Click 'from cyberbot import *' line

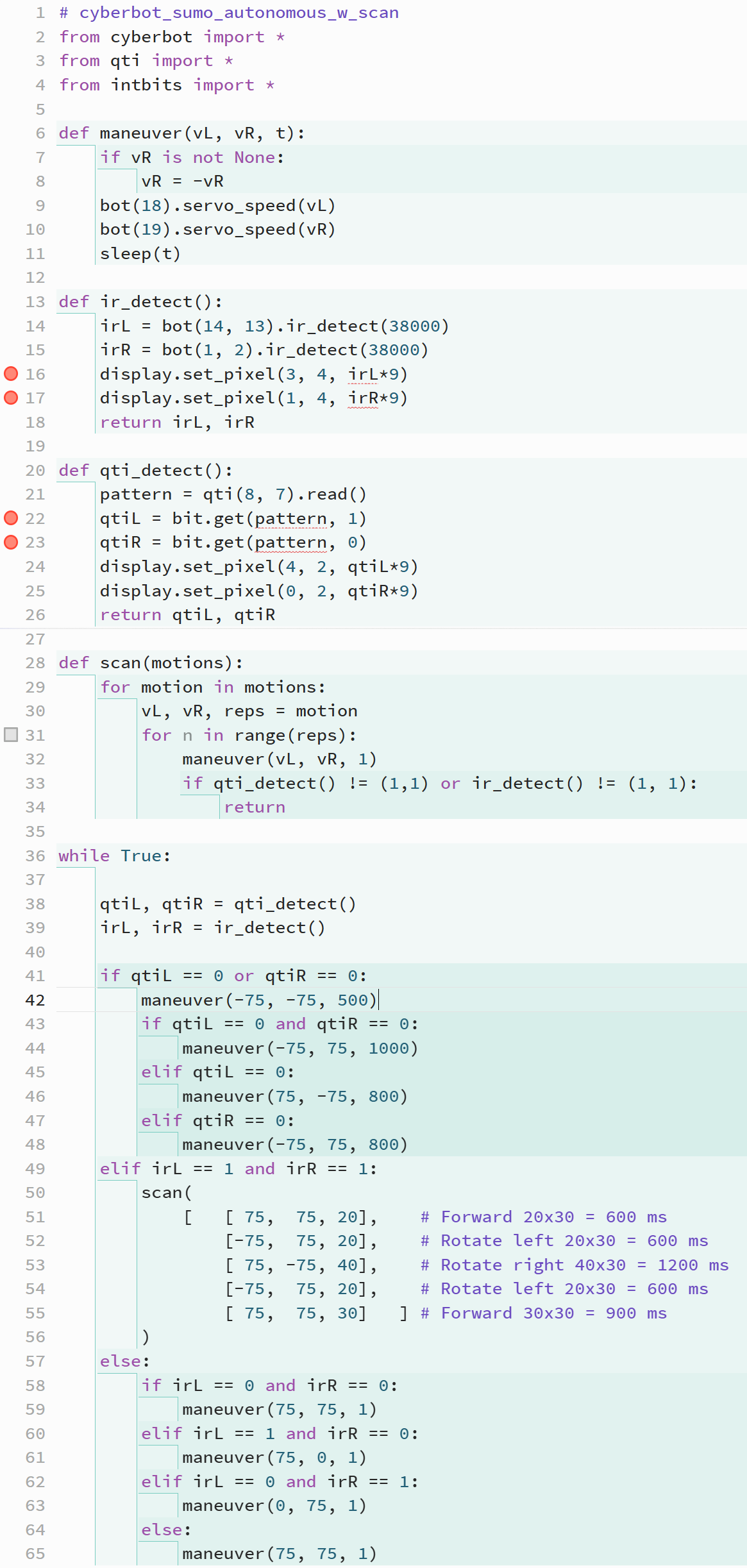172,37
